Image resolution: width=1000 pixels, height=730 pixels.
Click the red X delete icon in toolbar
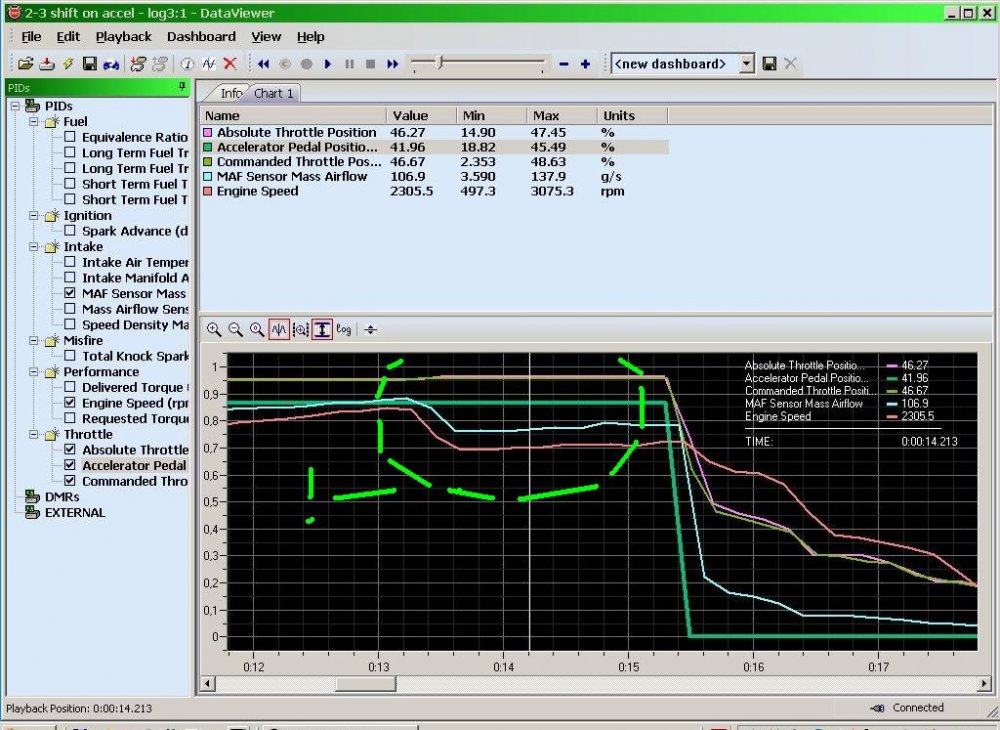click(230, 64)
